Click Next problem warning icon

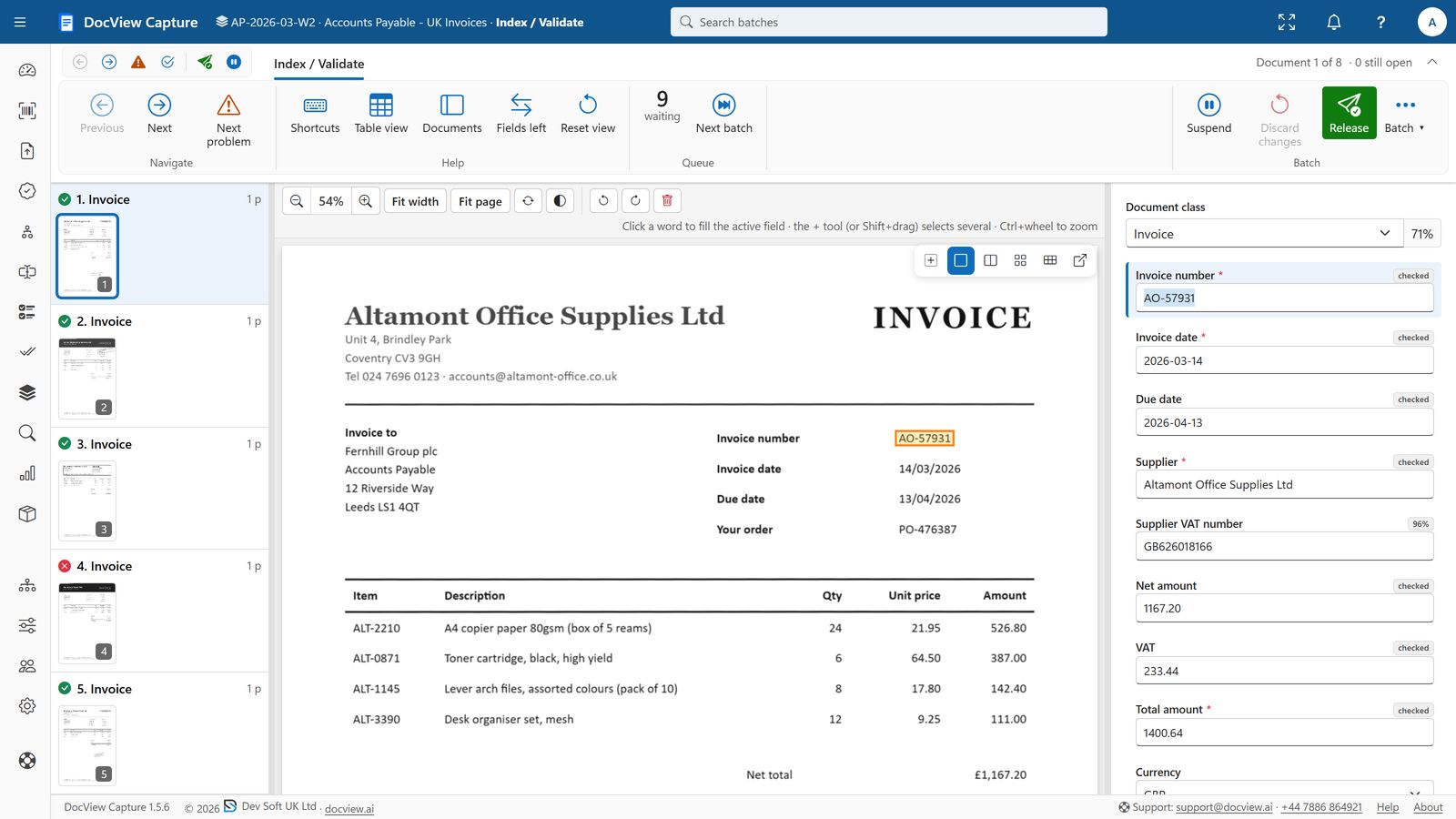228,118
